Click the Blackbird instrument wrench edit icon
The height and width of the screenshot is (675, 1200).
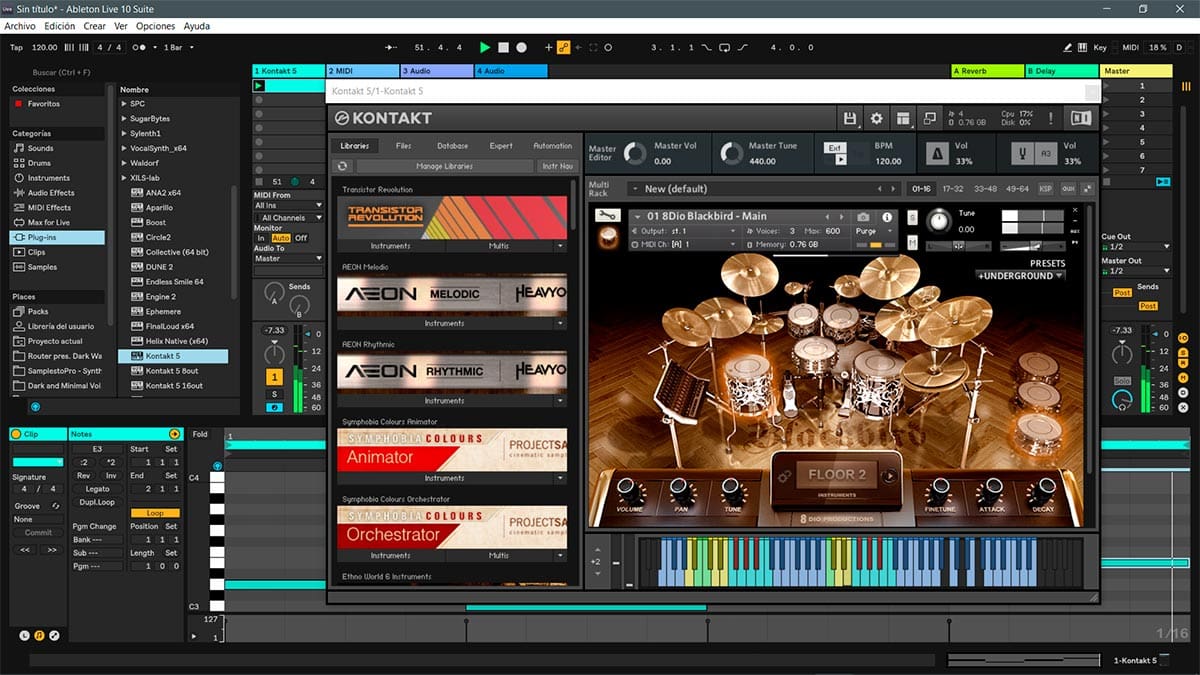click(606, 215)
